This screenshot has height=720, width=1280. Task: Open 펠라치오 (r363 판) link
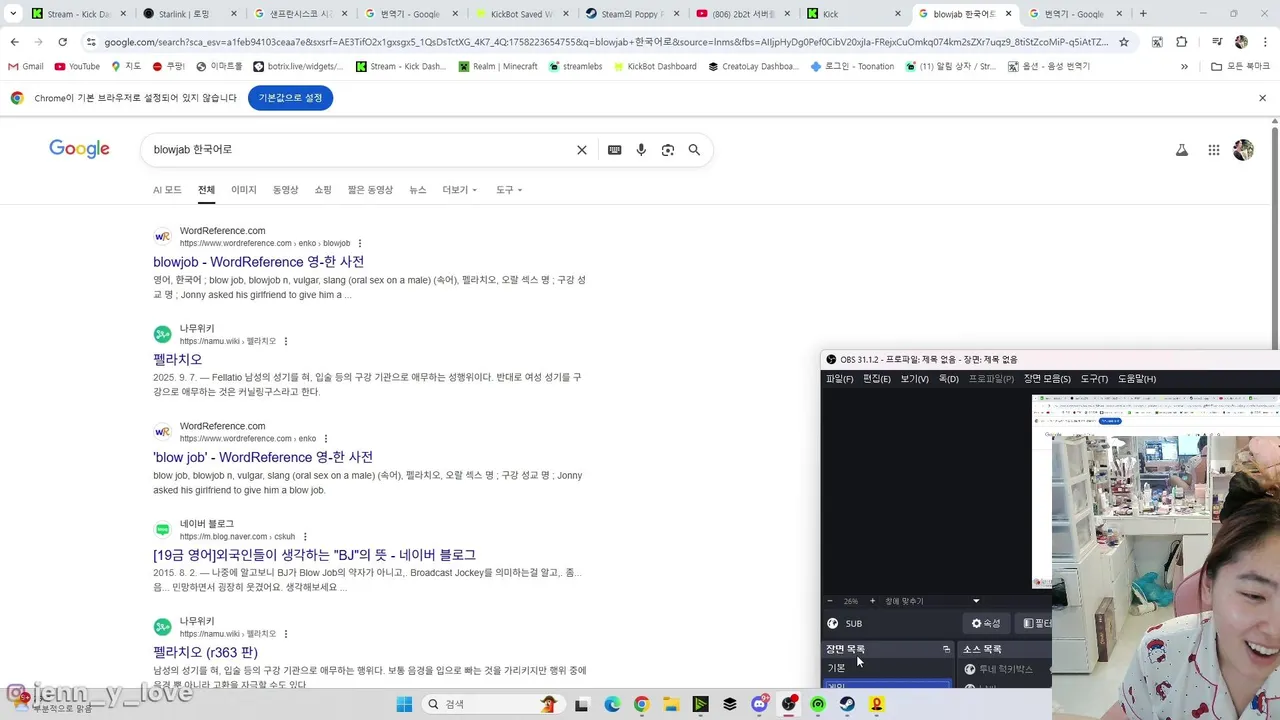coord(206,652)
